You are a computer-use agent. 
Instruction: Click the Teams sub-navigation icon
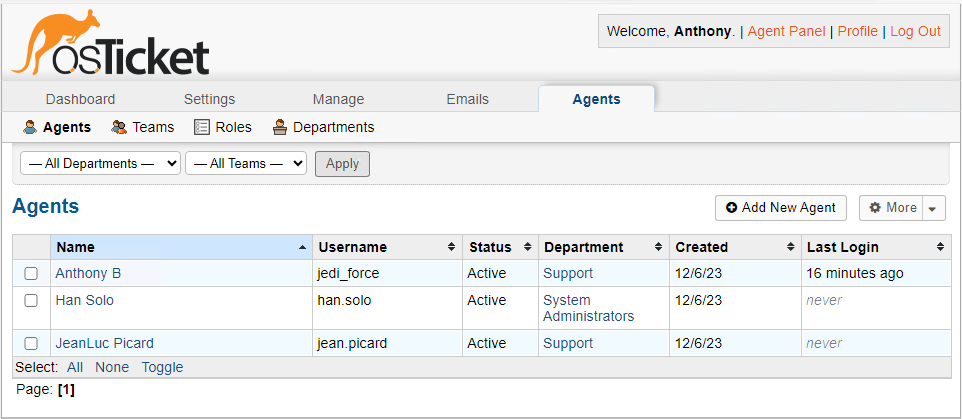(x=119, y=127)
